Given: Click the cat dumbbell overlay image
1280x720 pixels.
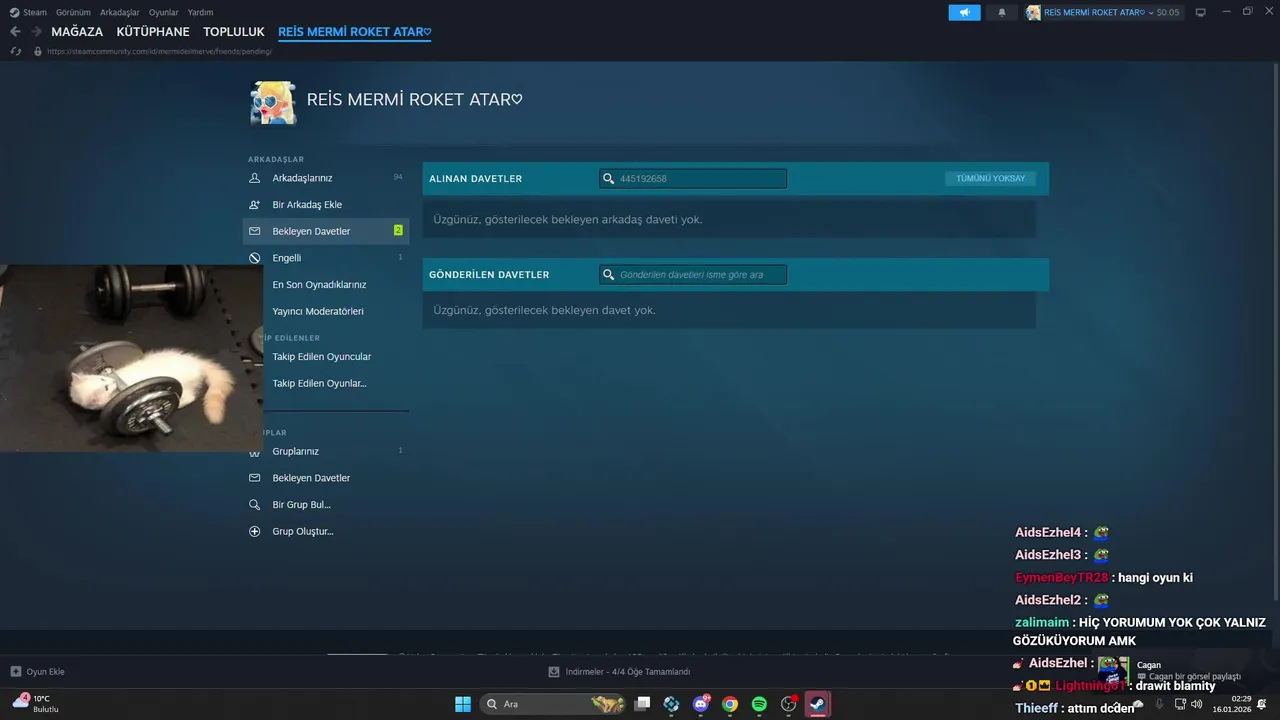Looking at the screenshot, I should (131, 358).
